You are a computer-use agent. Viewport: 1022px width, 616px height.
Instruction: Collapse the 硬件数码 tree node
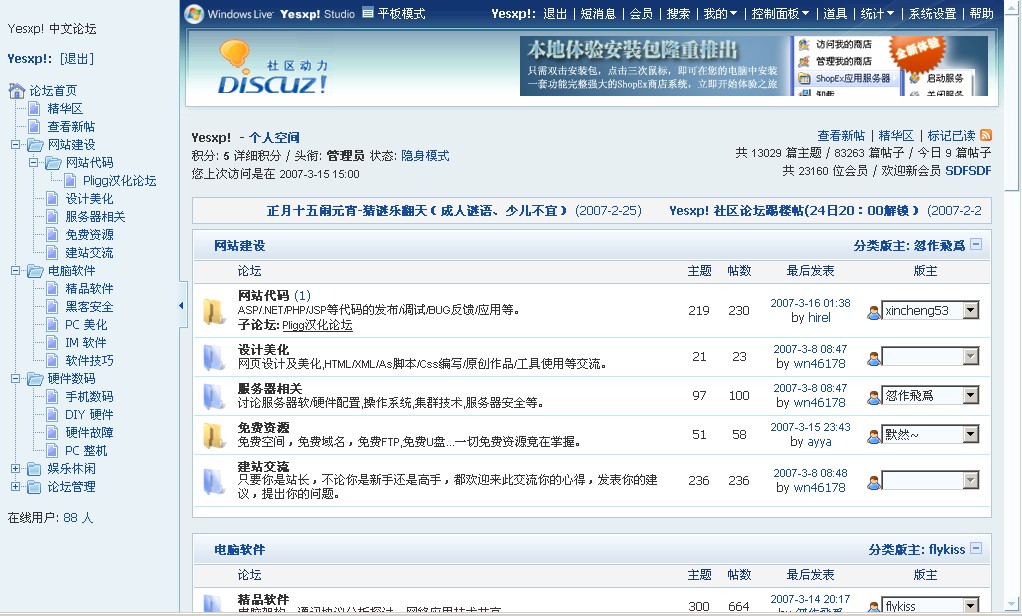(x=16, y=379)
